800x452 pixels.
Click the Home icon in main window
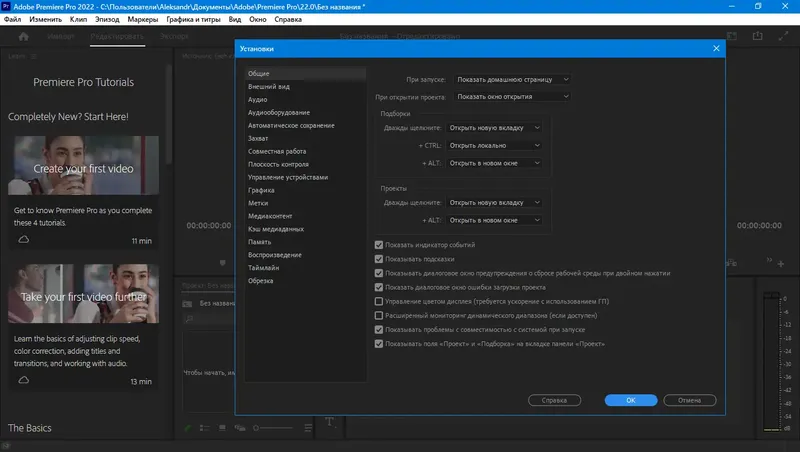[x=23, y=36]
